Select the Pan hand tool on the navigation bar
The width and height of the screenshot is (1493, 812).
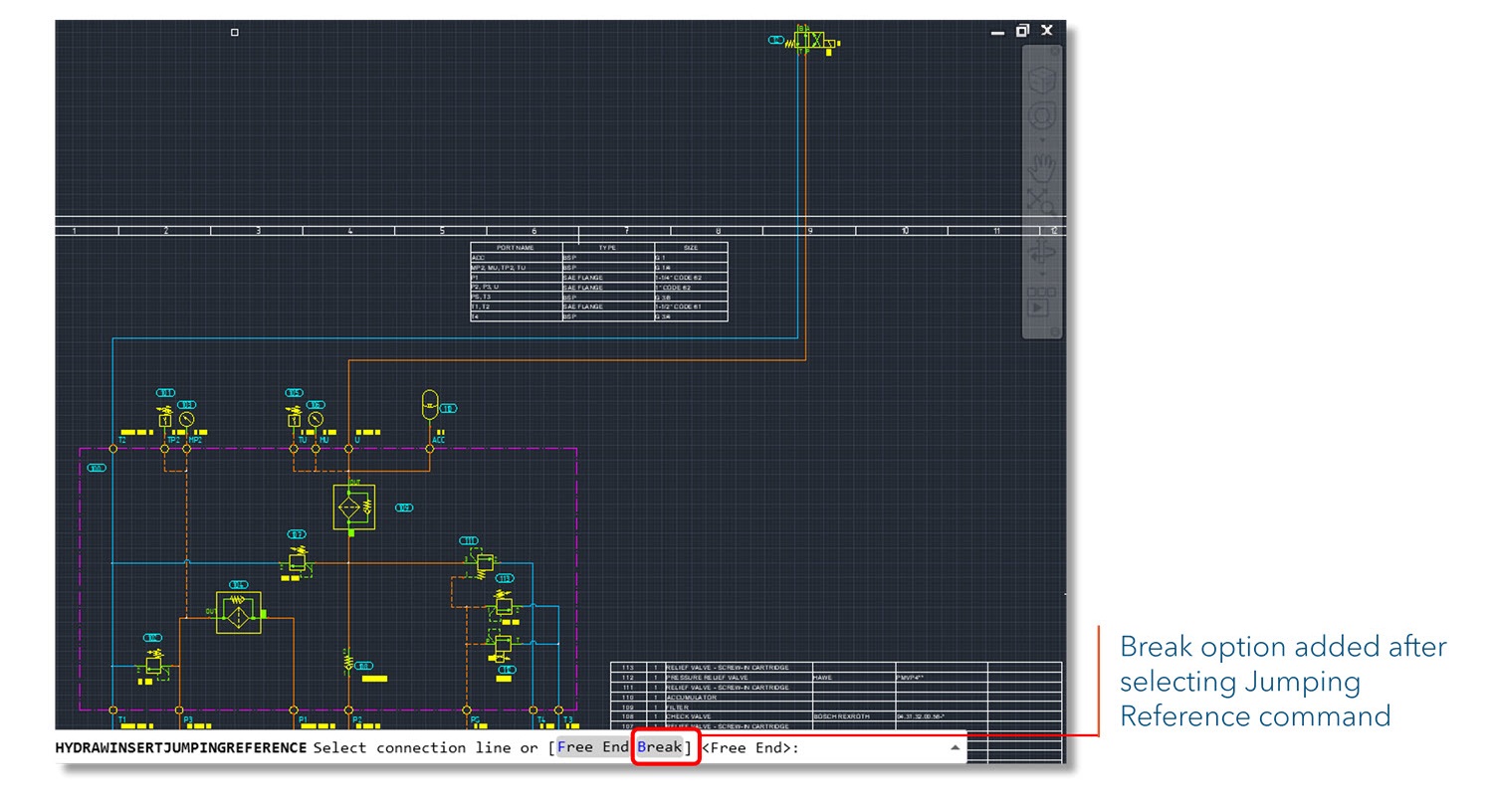[1043, 165]
